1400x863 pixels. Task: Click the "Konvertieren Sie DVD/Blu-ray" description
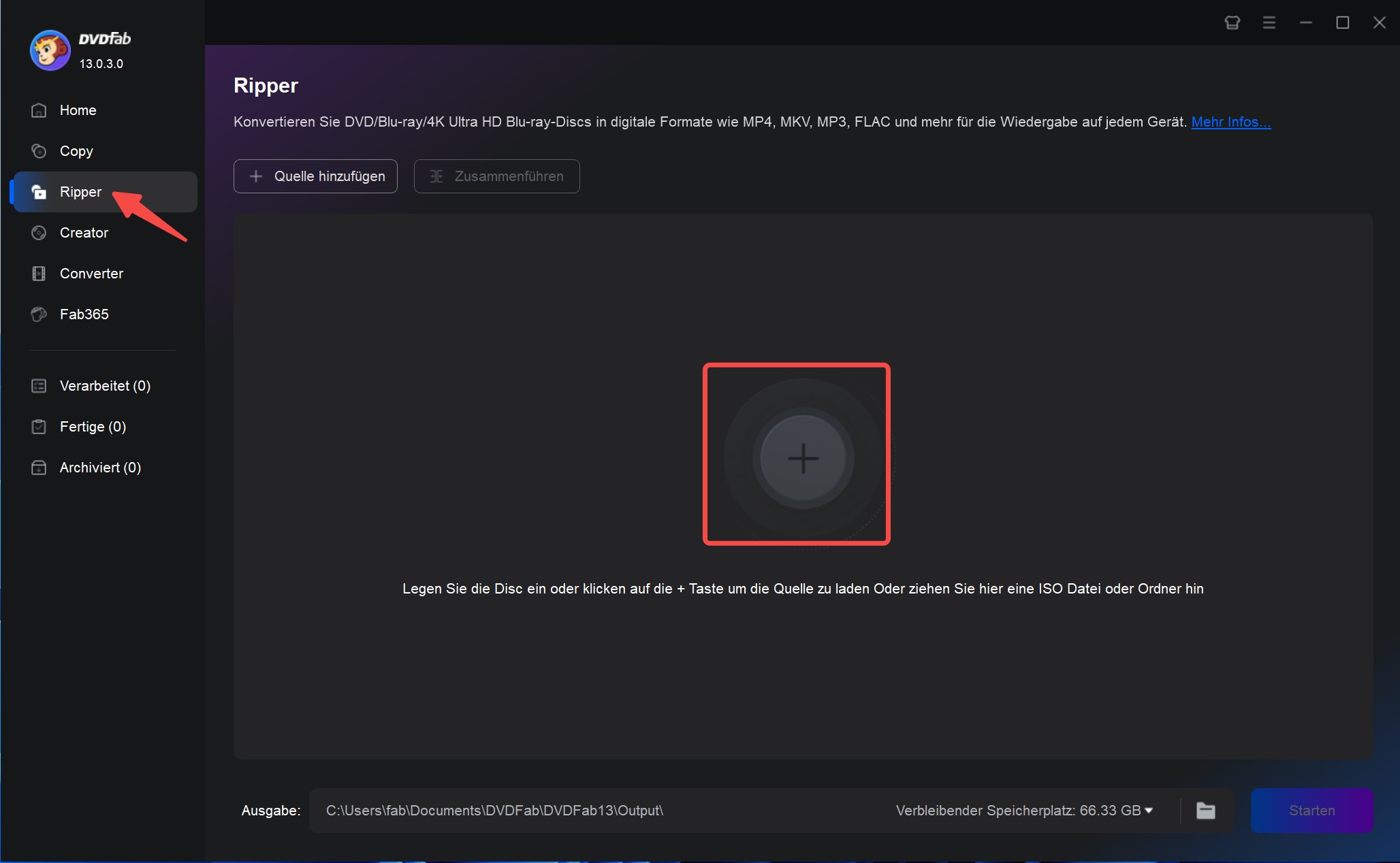[x=710, y=122]
